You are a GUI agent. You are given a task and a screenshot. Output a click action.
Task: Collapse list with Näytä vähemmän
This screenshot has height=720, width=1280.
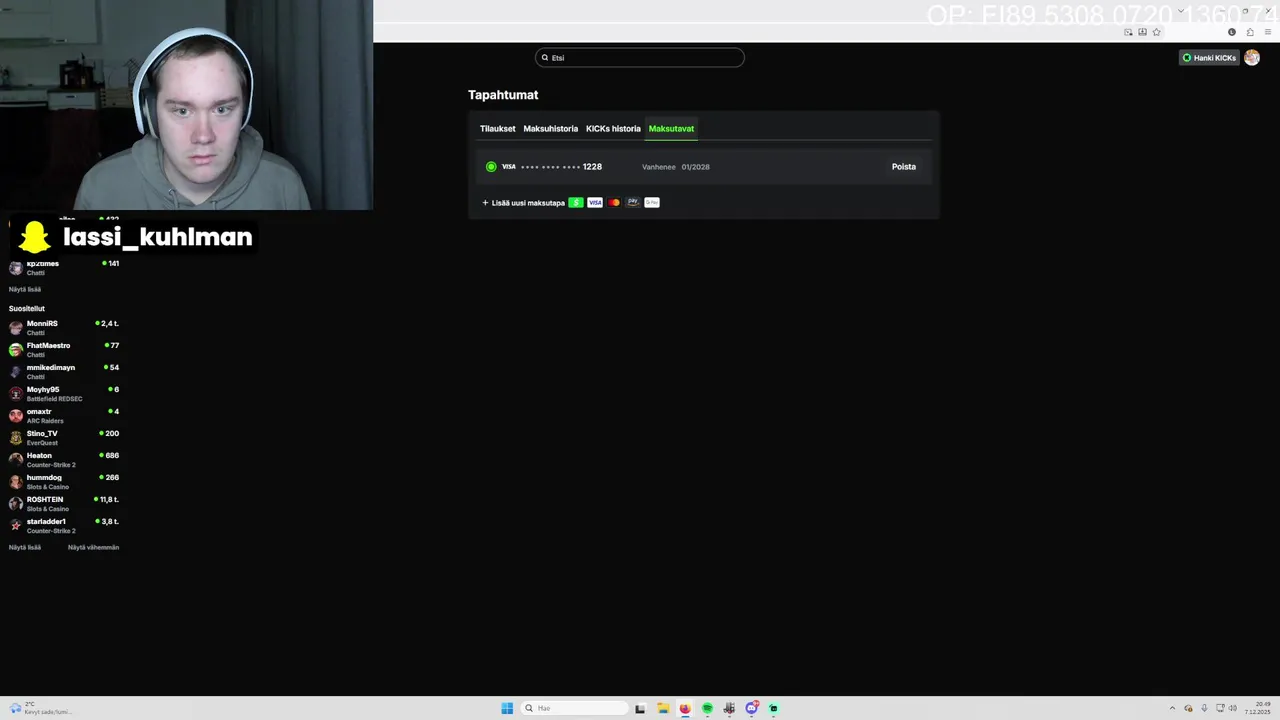[x=93, y=547]
